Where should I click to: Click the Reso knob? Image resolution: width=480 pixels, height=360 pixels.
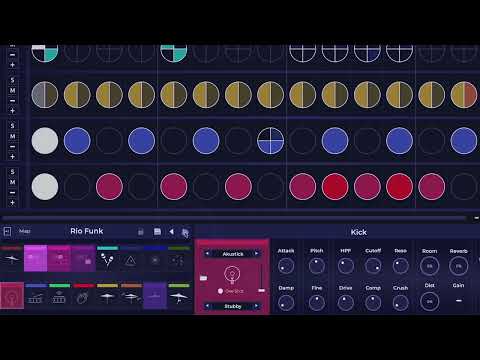[x=400, y=266]
